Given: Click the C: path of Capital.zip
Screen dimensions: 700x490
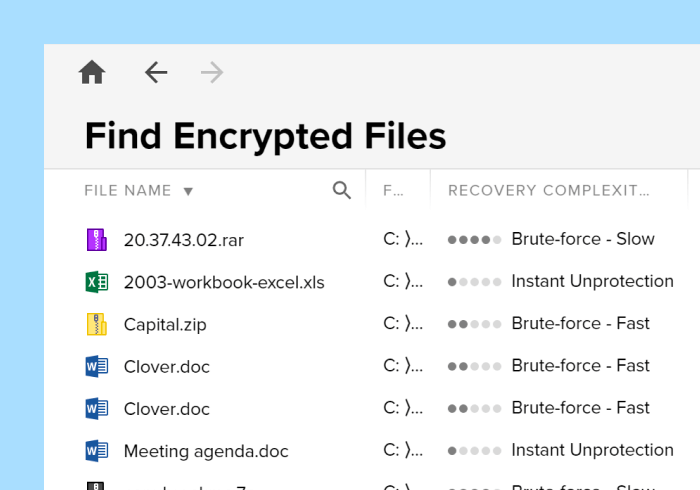Looking at the screenshot, I should [403, 324].
